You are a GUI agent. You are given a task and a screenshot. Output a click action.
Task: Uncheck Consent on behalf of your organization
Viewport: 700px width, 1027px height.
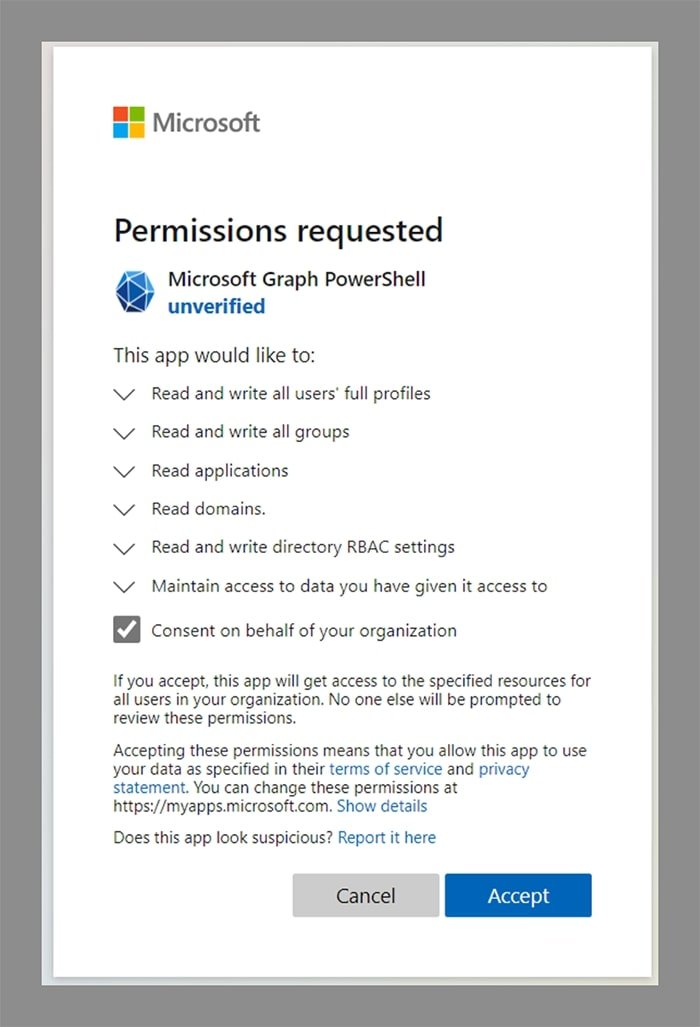(126, 630)
